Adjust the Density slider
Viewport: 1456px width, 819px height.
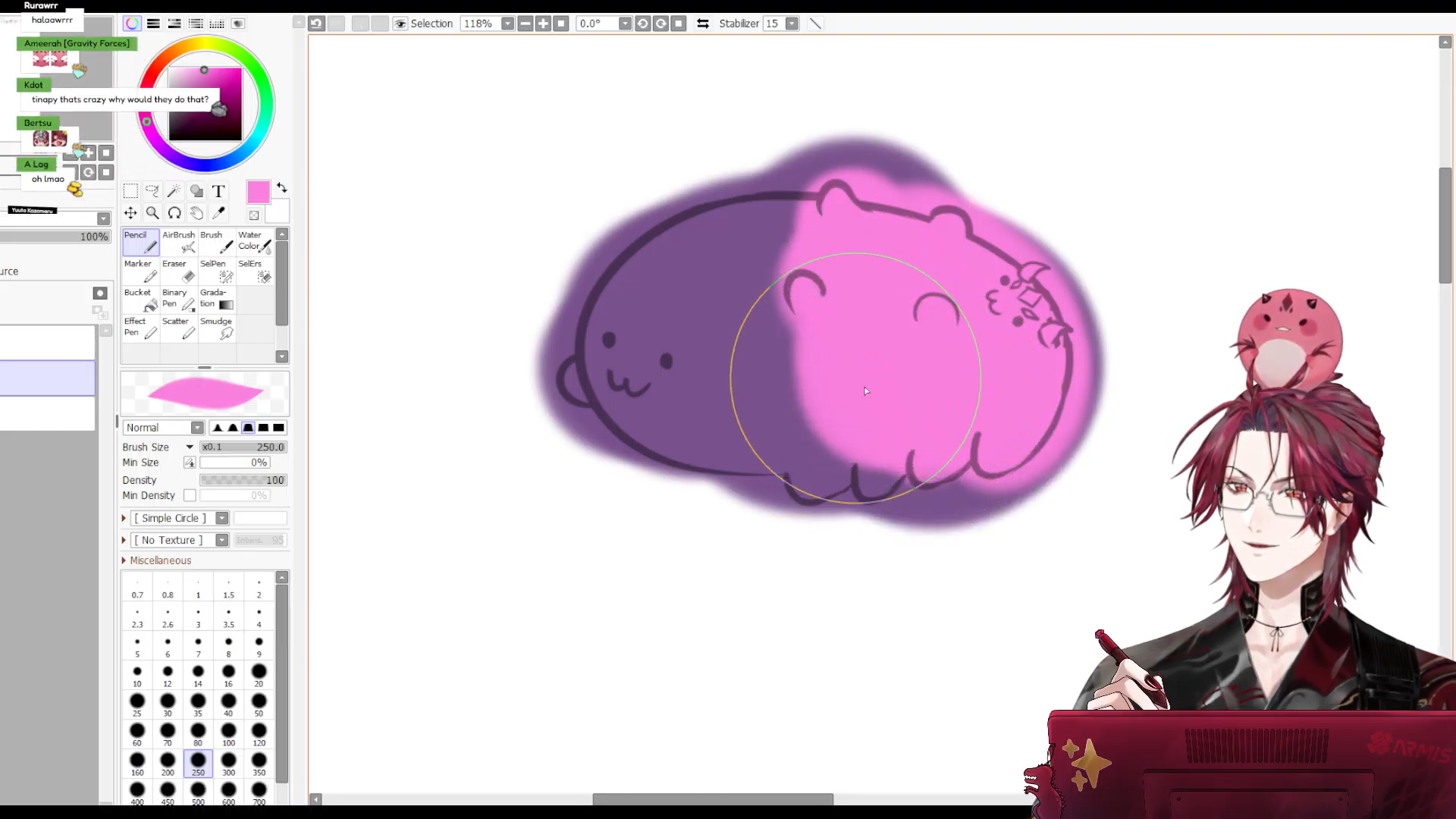click(x=243, y=480)
